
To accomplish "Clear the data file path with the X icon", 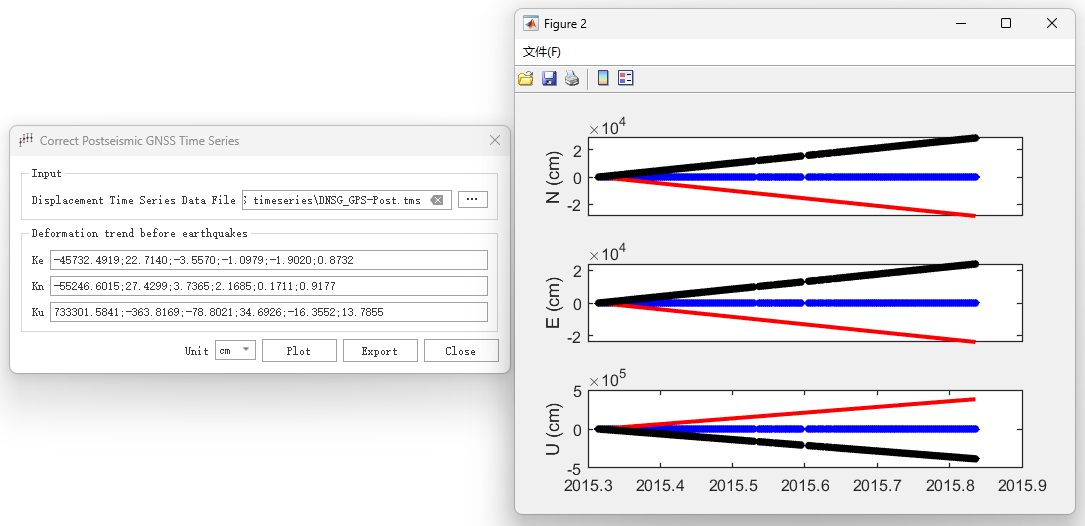I will 437,200.
